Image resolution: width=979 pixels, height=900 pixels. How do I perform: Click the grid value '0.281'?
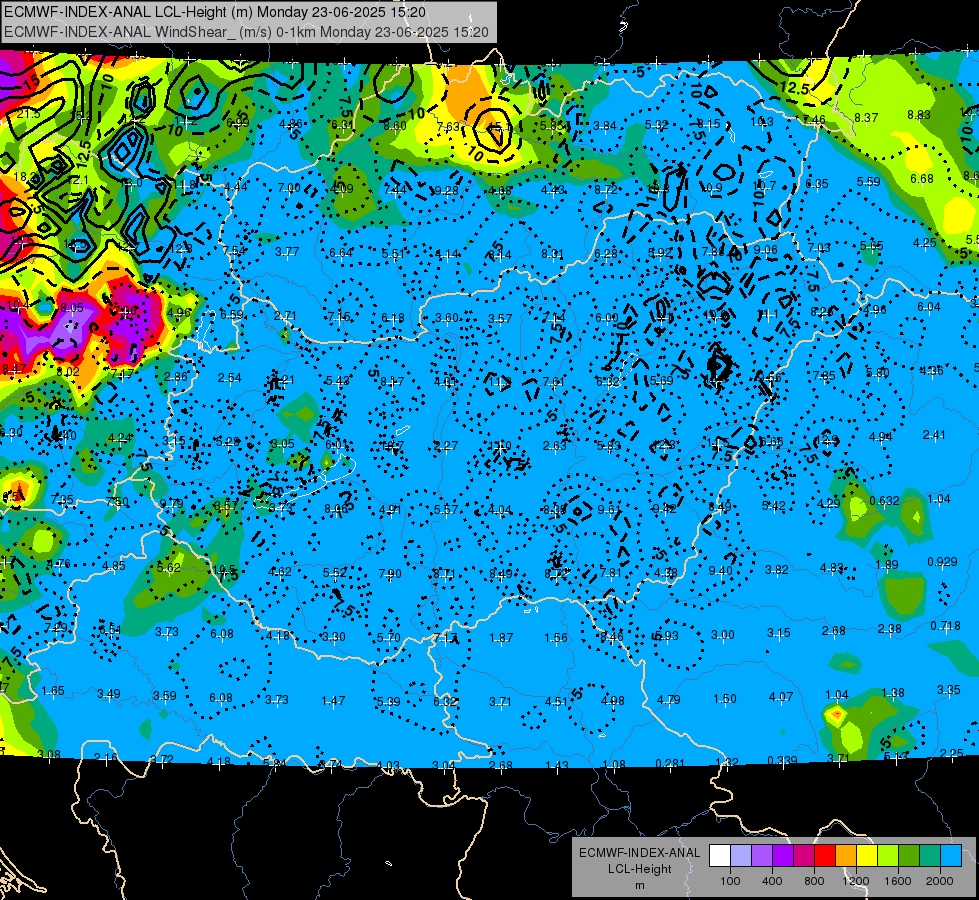(x=669, y=763)
